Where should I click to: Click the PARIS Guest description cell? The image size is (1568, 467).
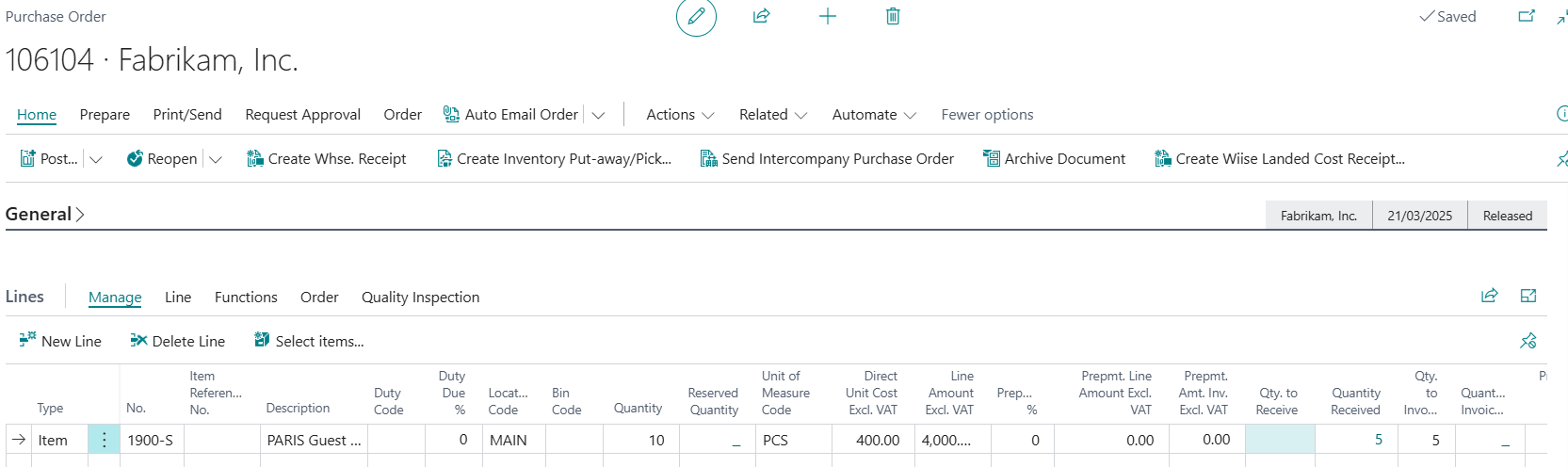click(314, 440)
